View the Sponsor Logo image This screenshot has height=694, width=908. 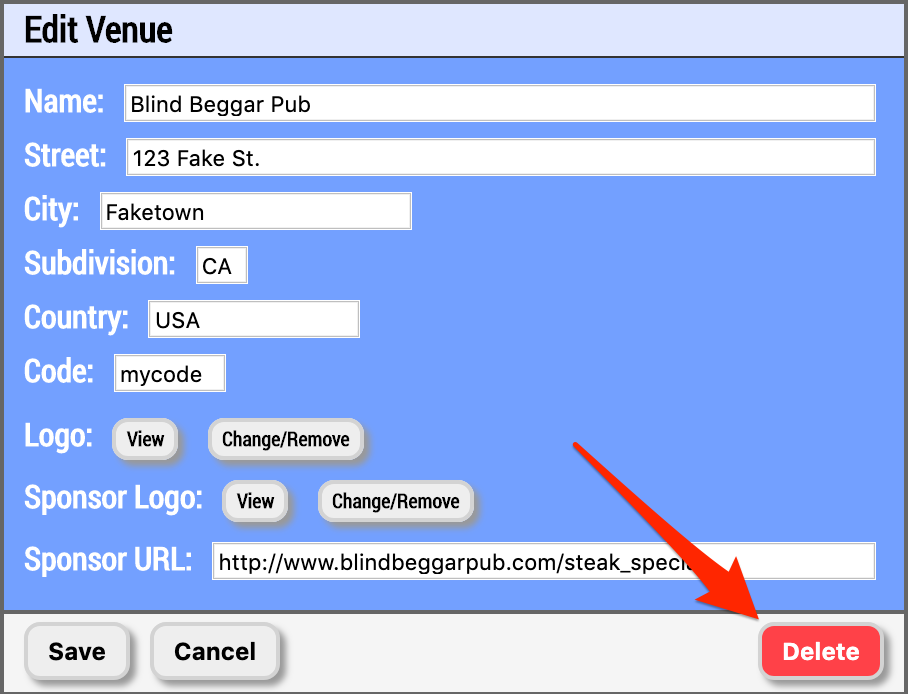point(255,501)
